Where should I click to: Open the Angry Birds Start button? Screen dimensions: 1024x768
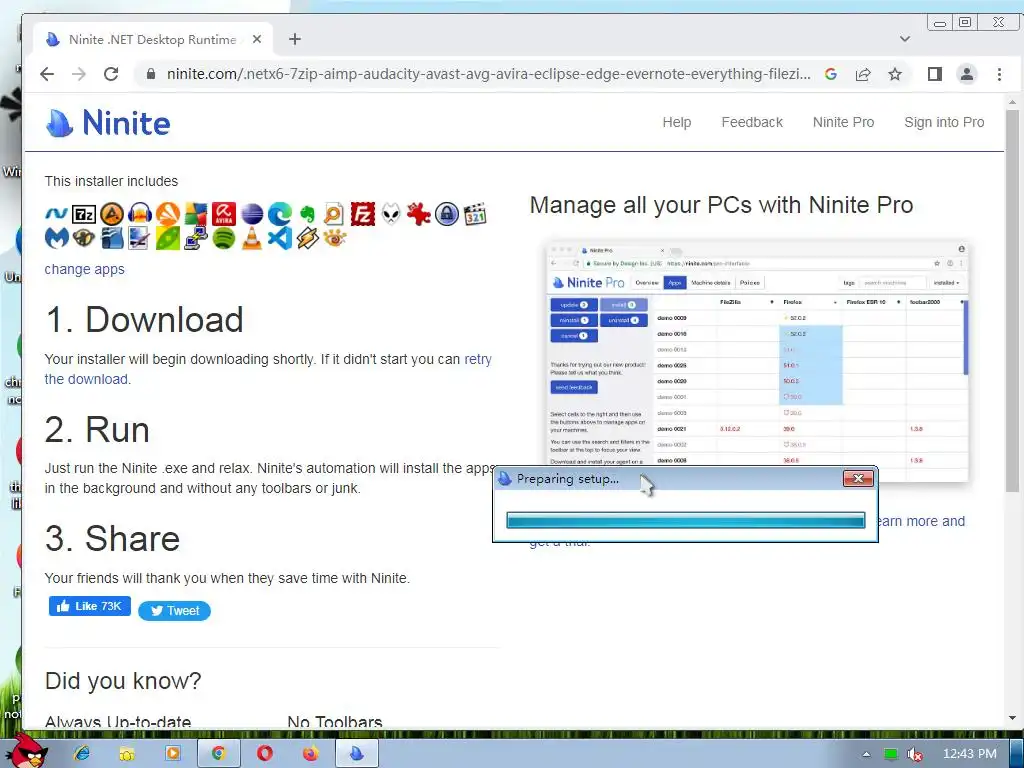pyautogui.click(x=26, y=751)
